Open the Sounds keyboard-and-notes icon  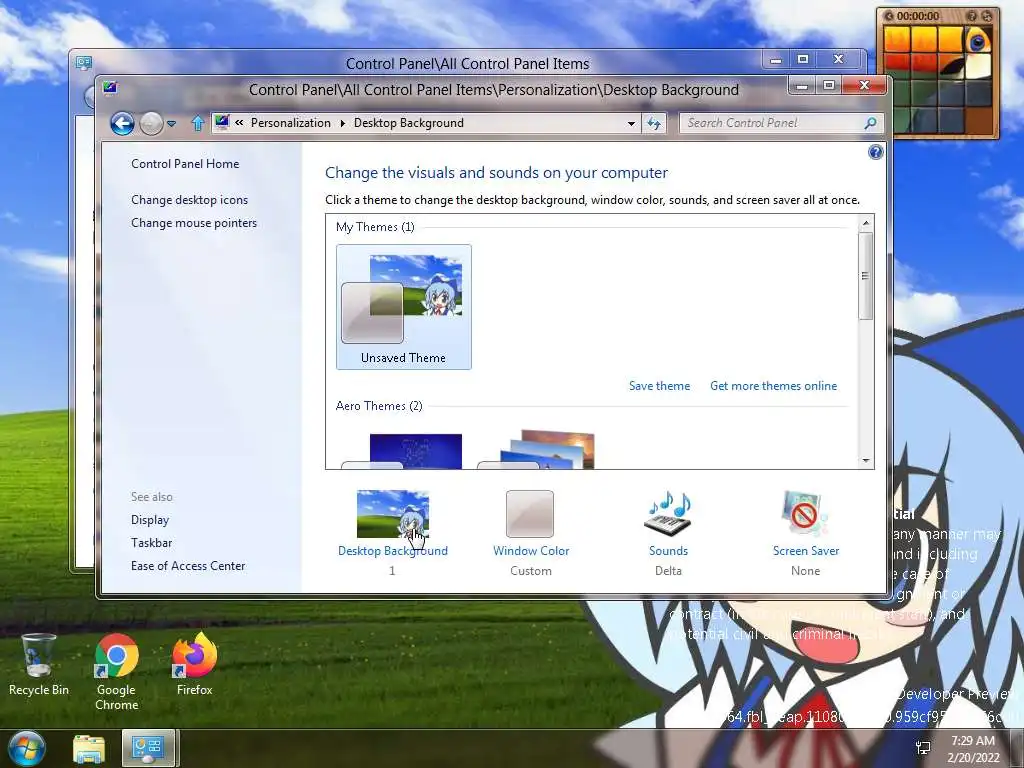[x=667, y=514]
